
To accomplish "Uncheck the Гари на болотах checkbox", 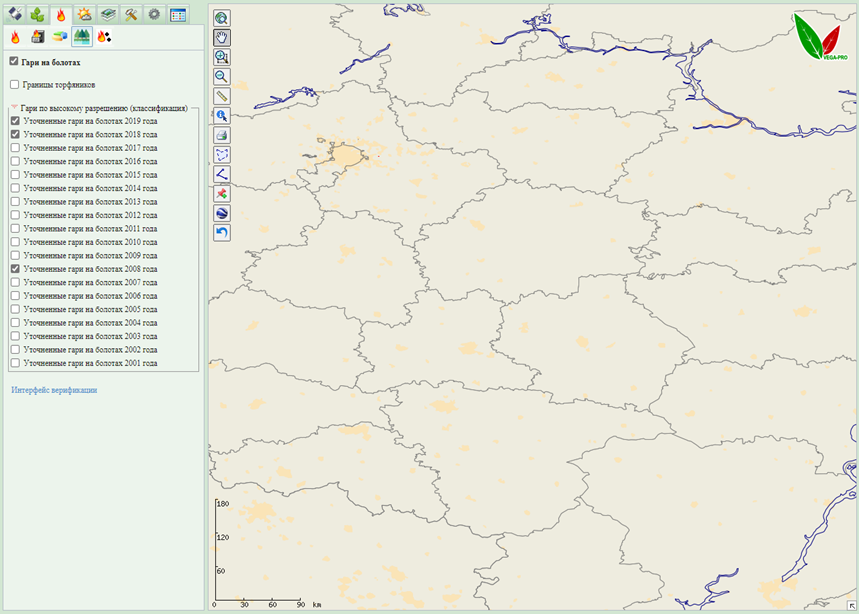I will coord(14,61).
